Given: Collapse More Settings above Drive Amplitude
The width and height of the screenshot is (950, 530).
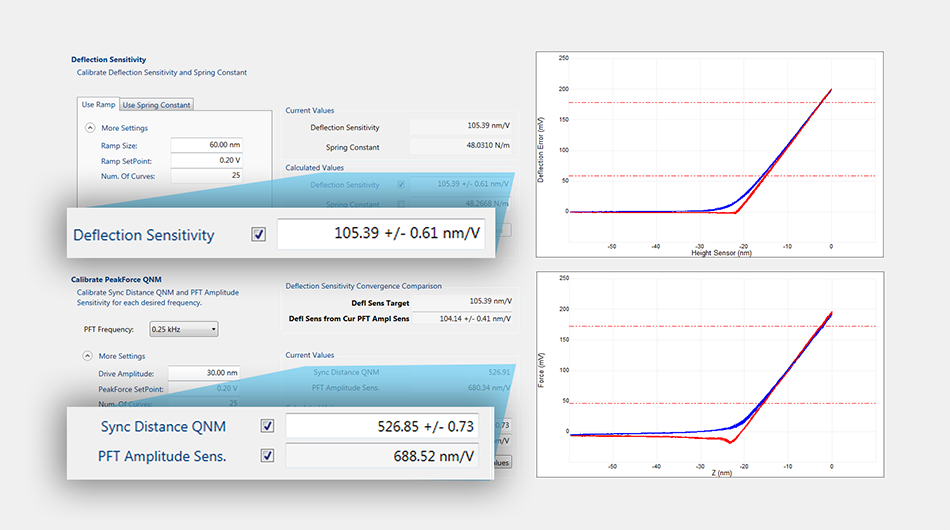Looking at the screenshot, I should click(90, 356).
